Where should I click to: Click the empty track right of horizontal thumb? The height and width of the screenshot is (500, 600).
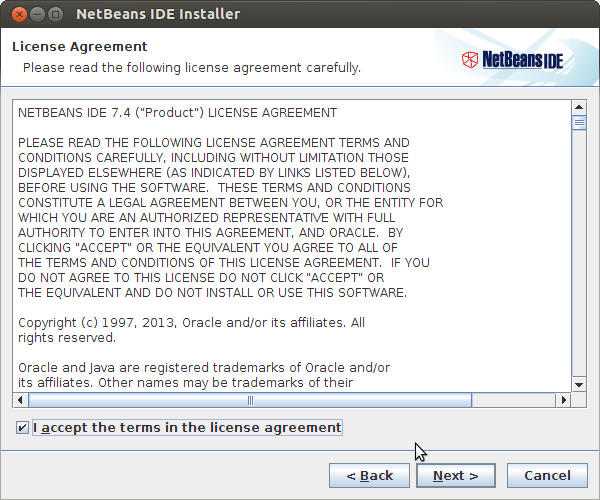[514, 400]
